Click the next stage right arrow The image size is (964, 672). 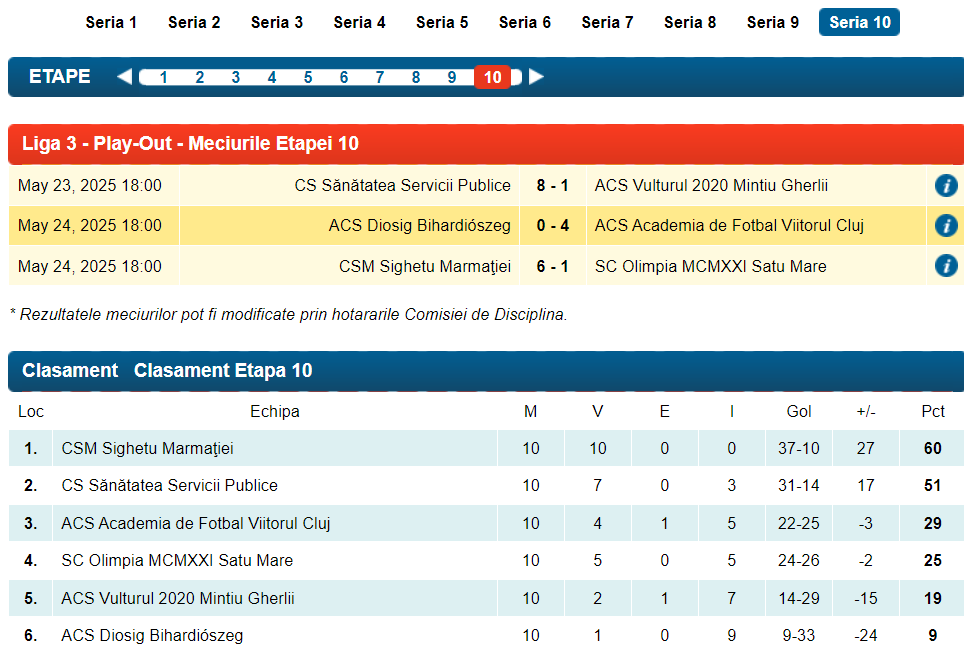point(537,77)
